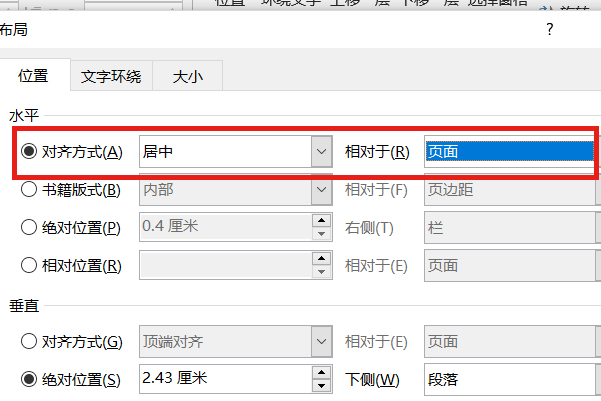The width and height of the screenshot is (601, 401).
Task: Select horizontal 对齐方式(A) radio button
Action: [29, 151]
